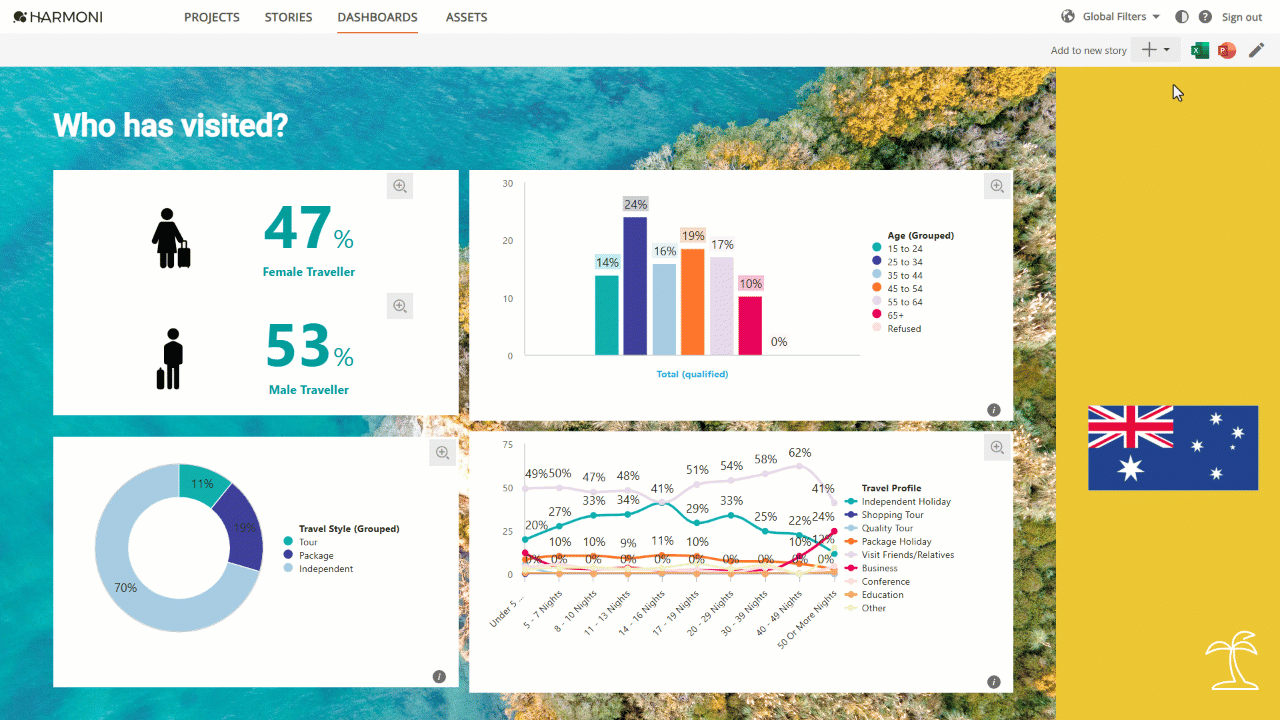The image size is (1280, 720).
Task: Click the 11% Tour donut segment
Action: (203, 482)
